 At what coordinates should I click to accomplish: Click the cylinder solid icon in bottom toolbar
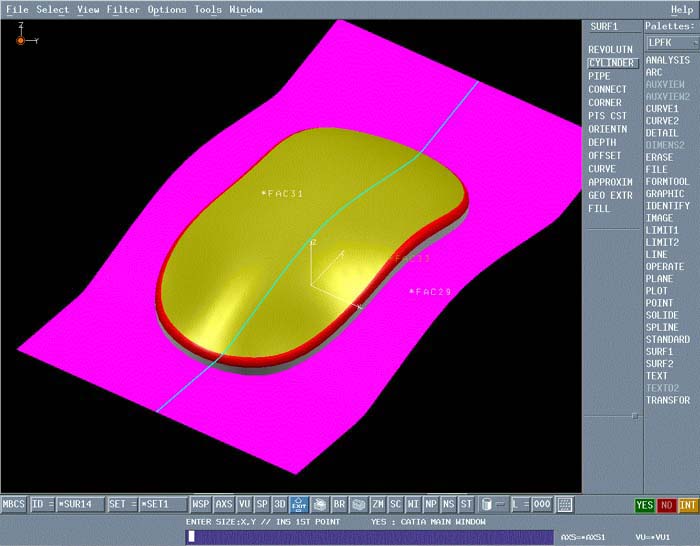[x=486, y=505]
